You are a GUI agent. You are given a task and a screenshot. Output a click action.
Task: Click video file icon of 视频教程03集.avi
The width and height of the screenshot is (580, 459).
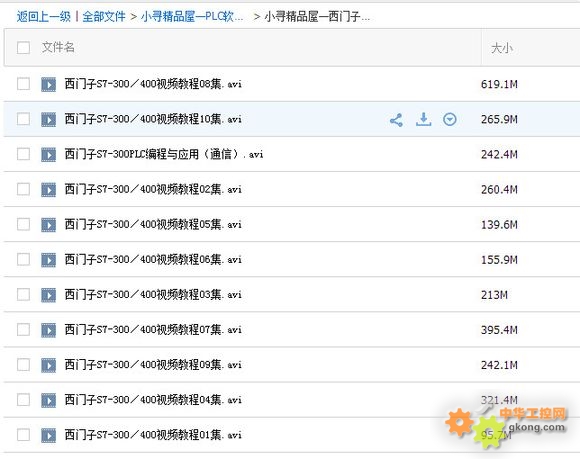48,295
